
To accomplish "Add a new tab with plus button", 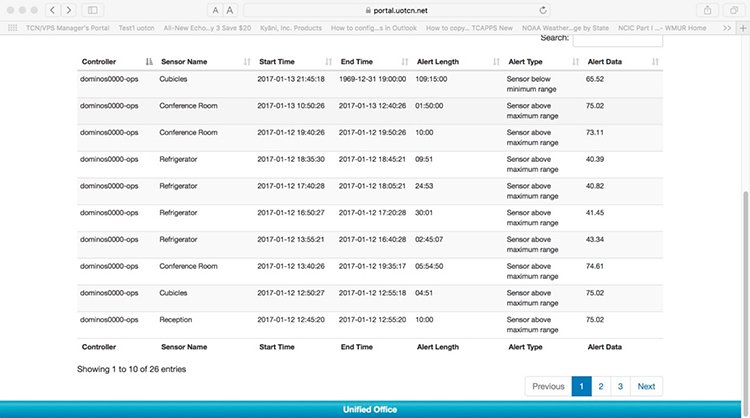I will pyautogui.click(x=743, y=28).
